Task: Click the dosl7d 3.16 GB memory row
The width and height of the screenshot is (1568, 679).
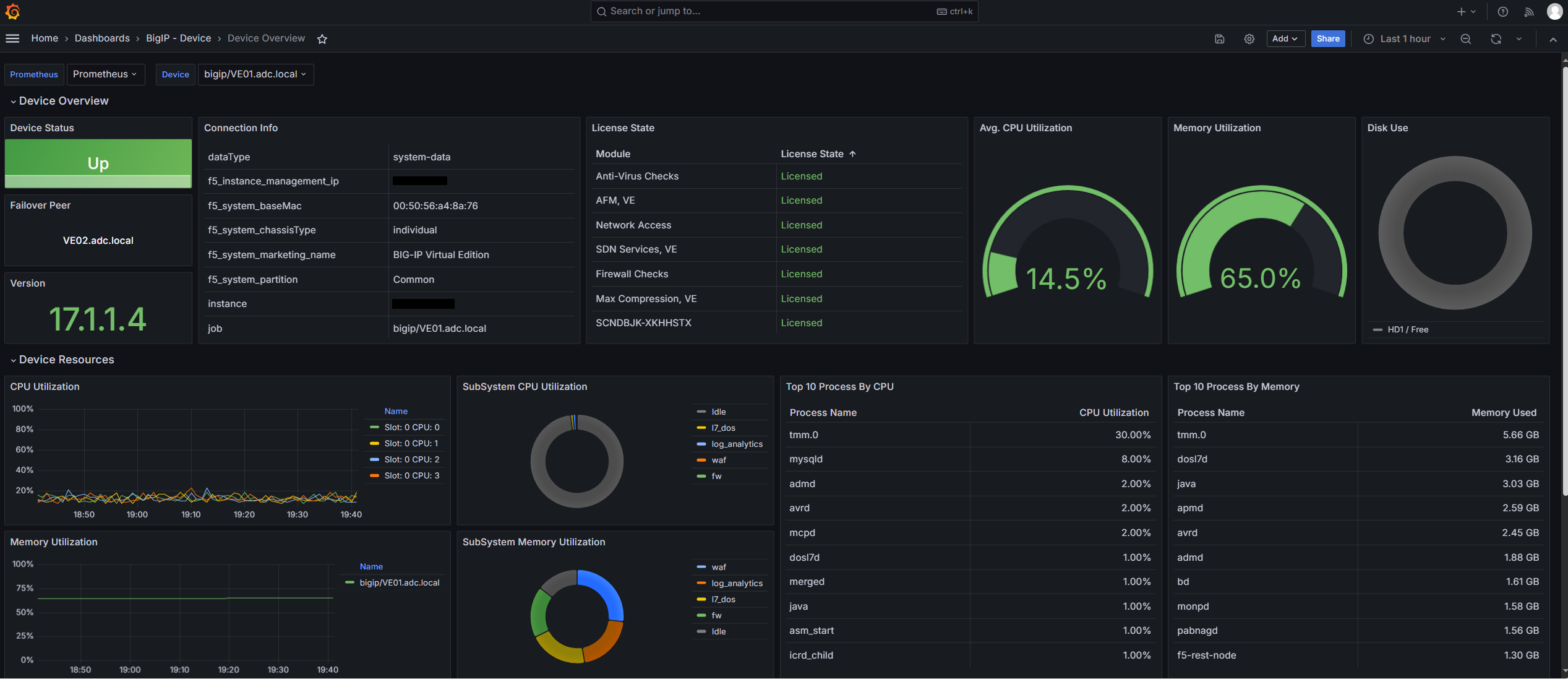Action: pos(1357,459)
